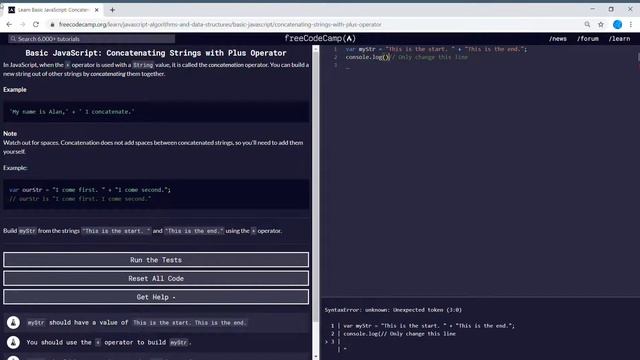Minimize the Chrome window

592,9
